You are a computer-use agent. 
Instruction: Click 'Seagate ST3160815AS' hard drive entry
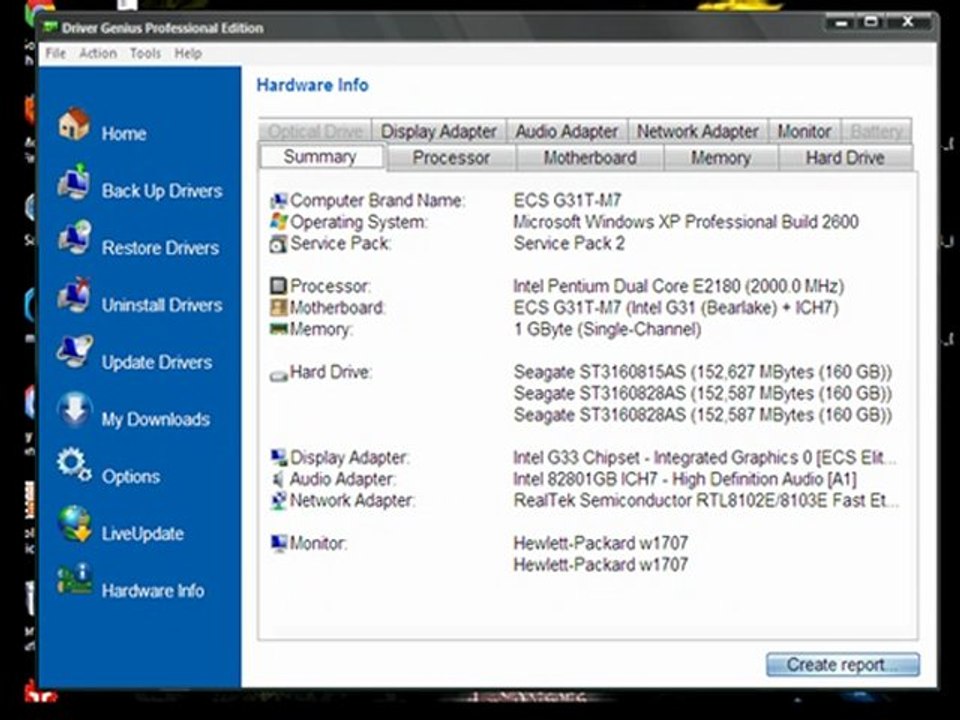(x=599, y=372)
